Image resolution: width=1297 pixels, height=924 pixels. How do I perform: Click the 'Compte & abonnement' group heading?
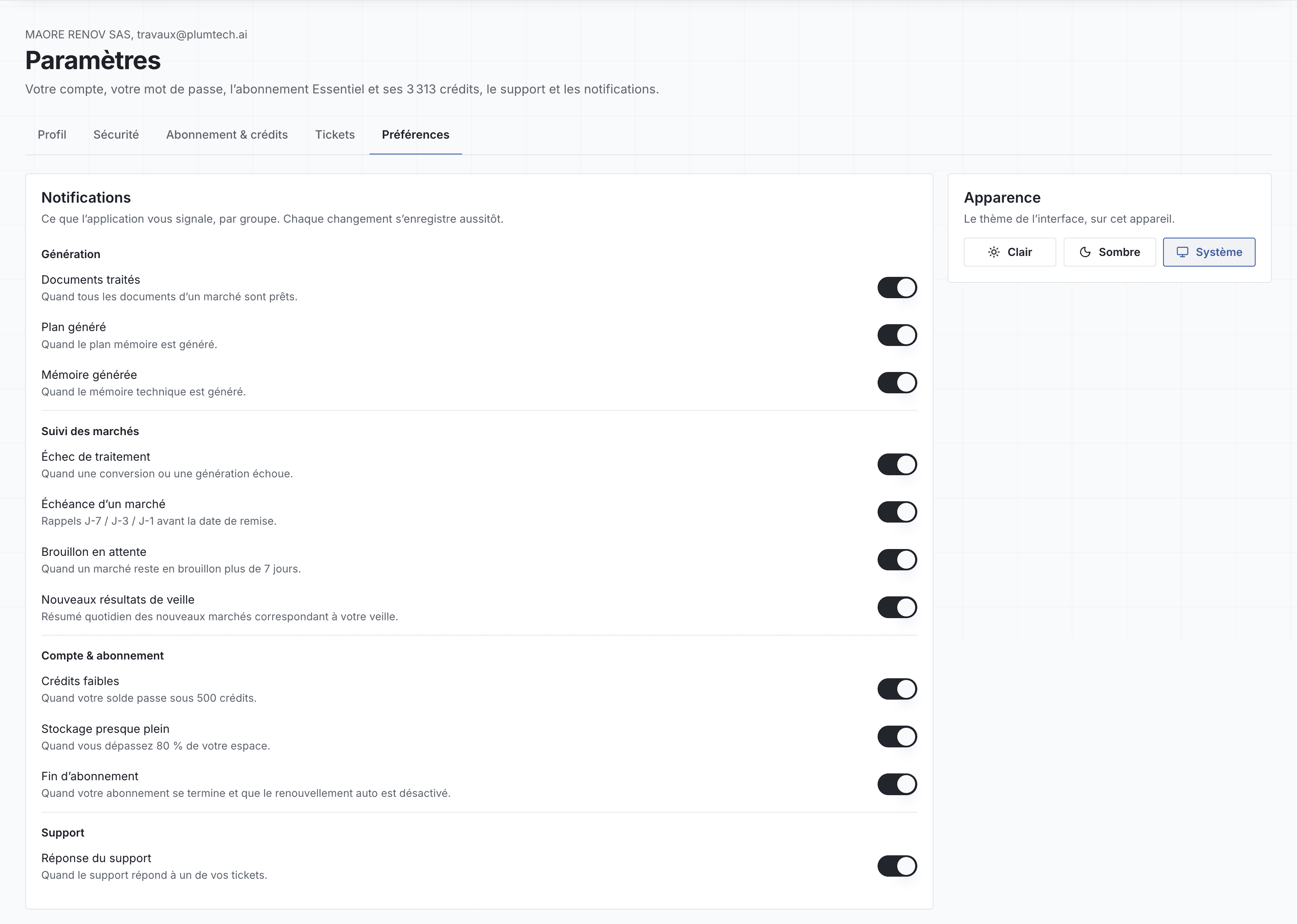coord(102,655)
